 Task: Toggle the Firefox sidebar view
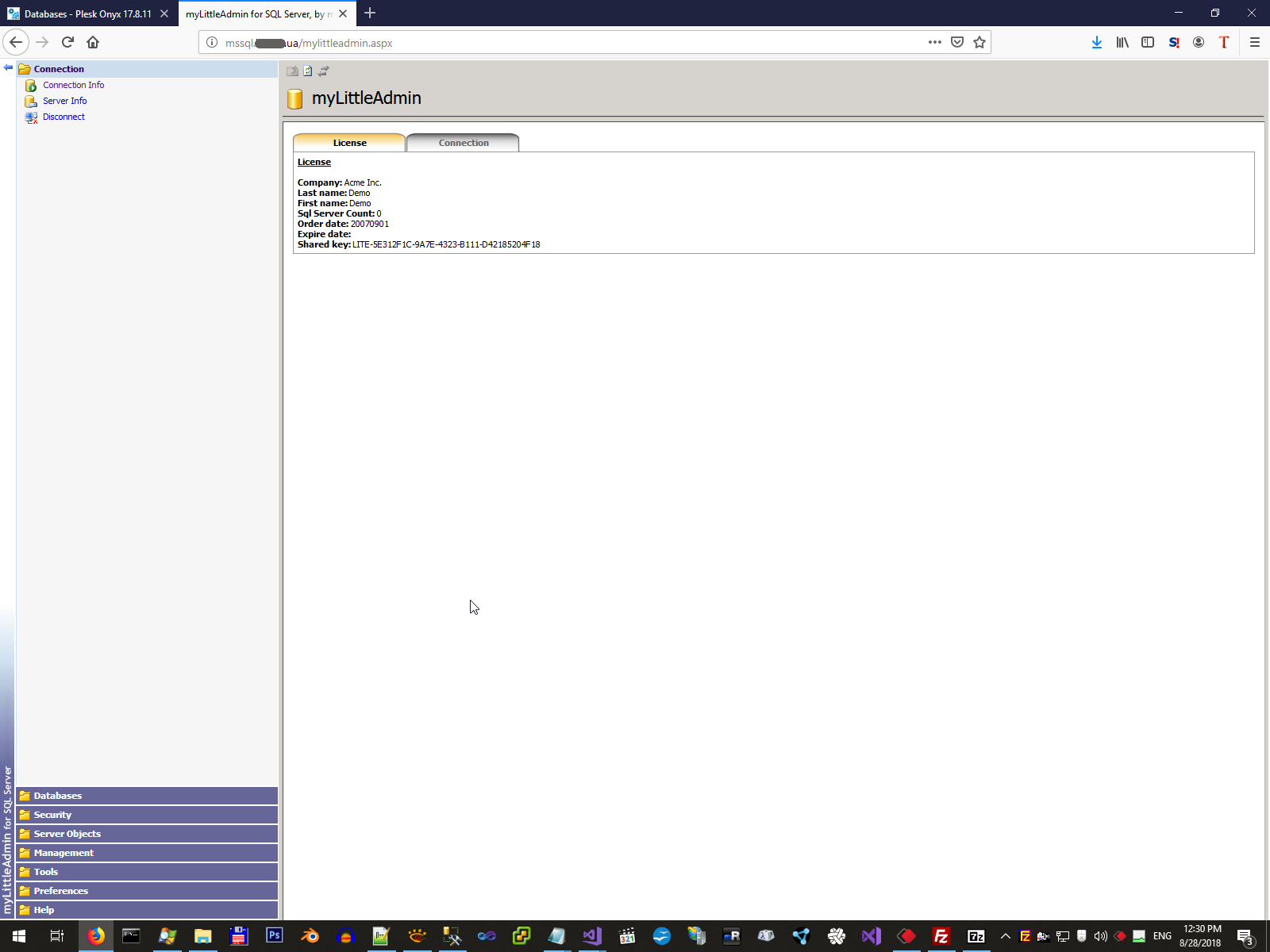click(1148, 42)
